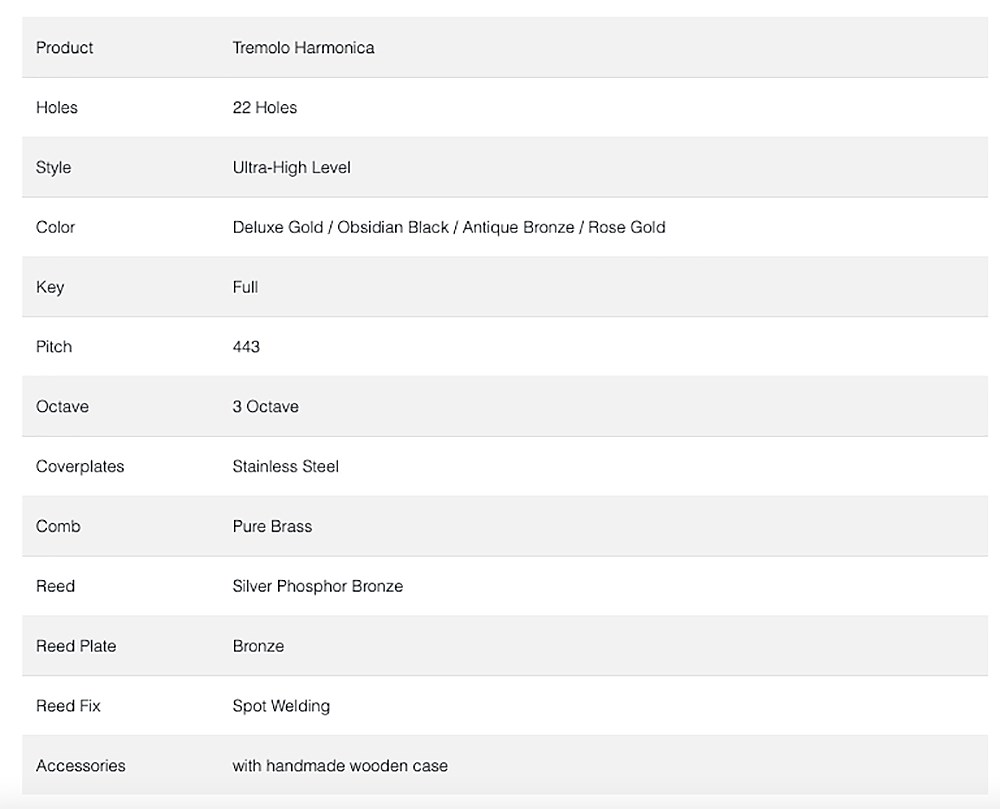1000x809 pixels.
Task: Click the pitch value "443"
Action: (x=246, y=347)
